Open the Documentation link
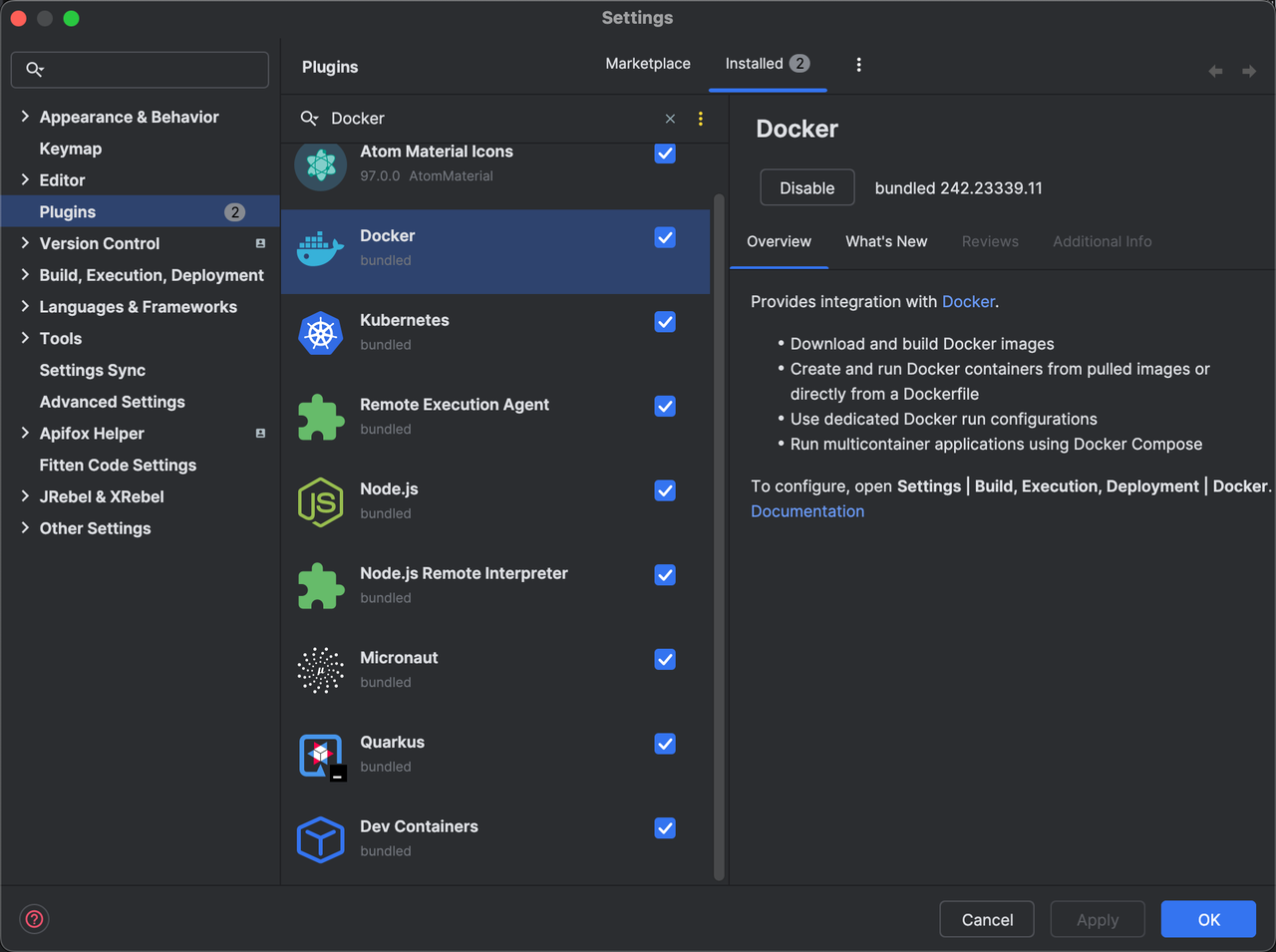This screenshot has height=952, width=1276. click(x=807, y=511)
